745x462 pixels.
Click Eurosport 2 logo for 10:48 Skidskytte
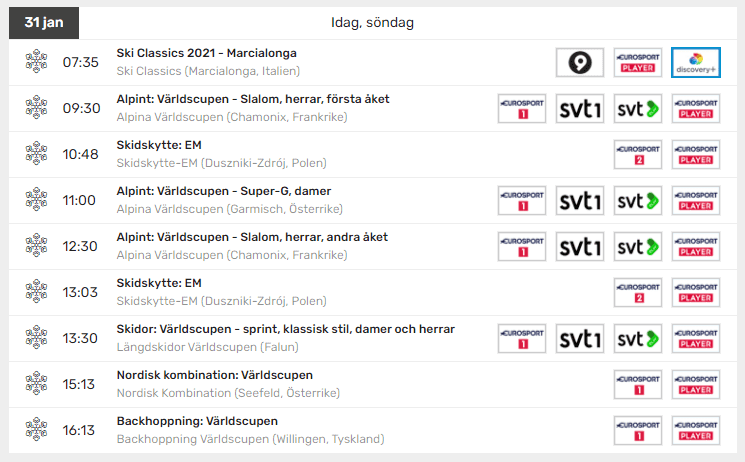(x=638, y=154)
